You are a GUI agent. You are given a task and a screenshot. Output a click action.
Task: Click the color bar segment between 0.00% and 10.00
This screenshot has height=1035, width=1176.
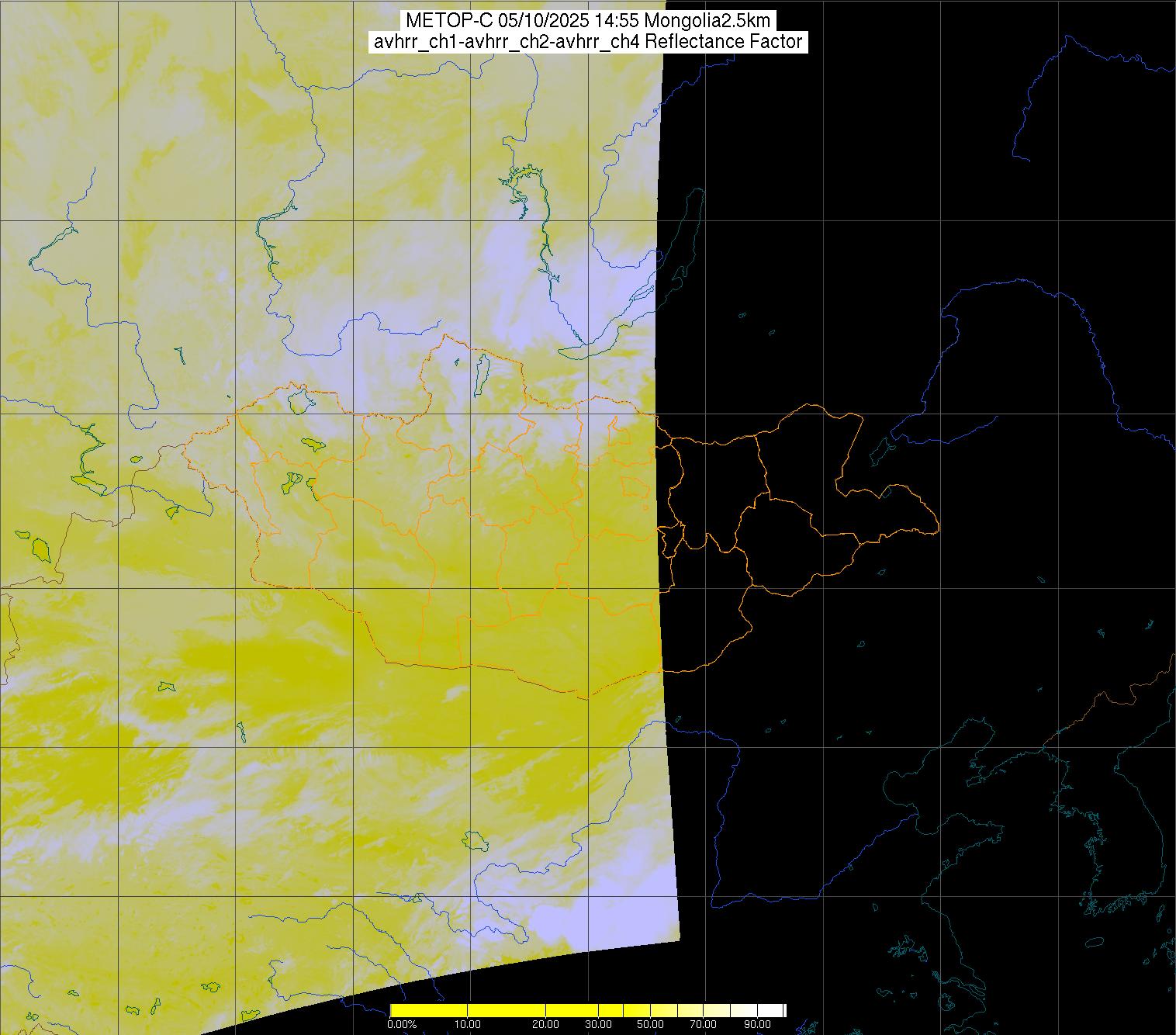429,1010
